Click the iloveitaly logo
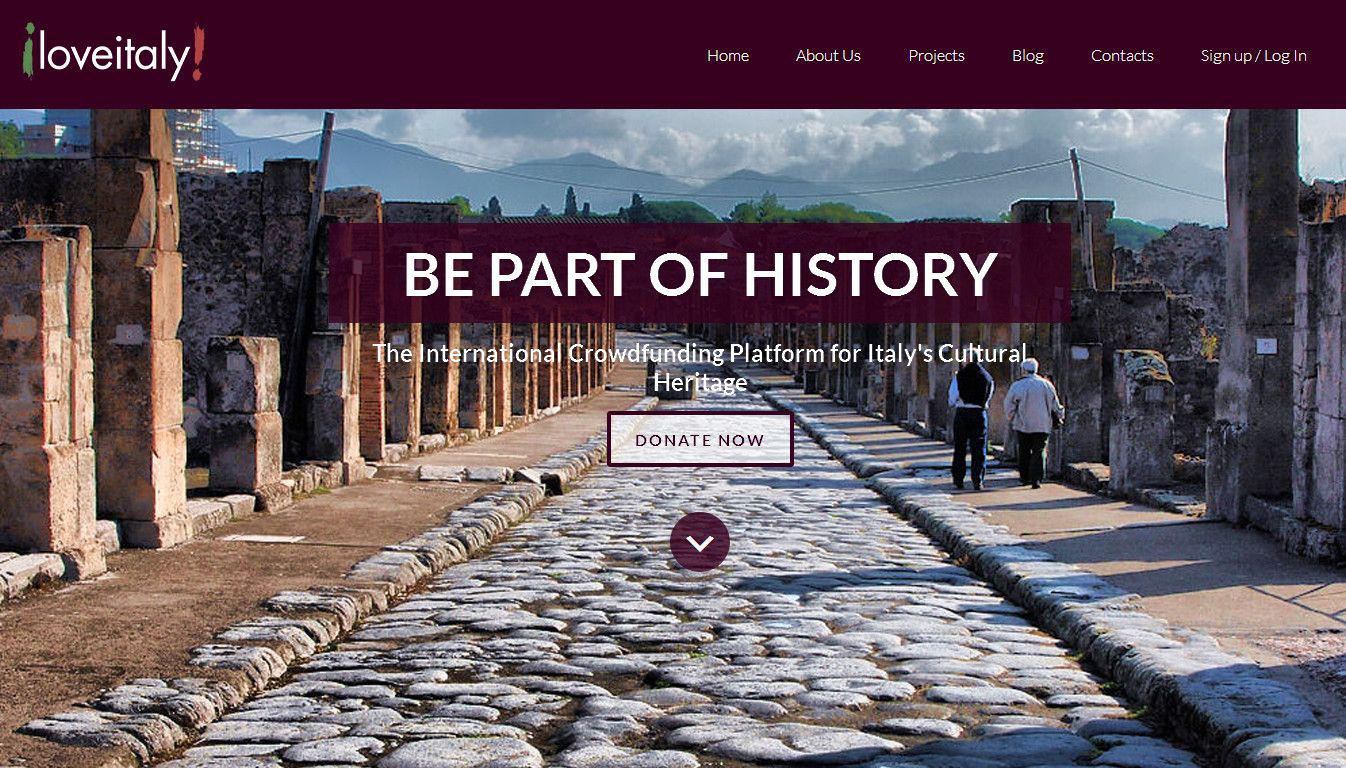Screen dimensions: 1346x768 (113, 53)
